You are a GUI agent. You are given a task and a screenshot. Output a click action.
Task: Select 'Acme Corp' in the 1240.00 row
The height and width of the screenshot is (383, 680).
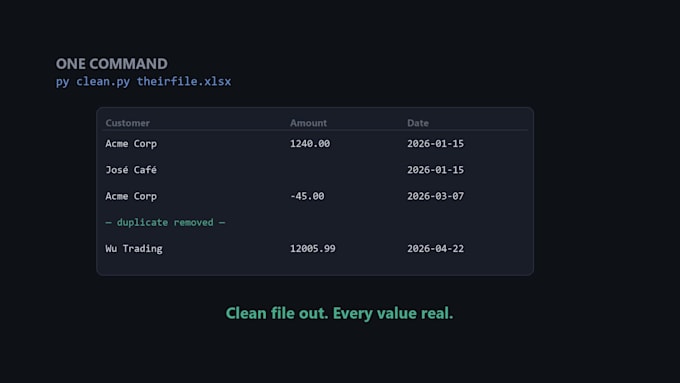pyautogui.click(x=131, y=144)
